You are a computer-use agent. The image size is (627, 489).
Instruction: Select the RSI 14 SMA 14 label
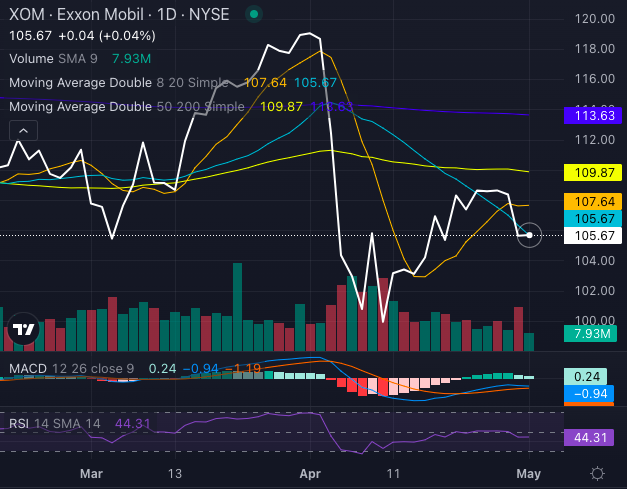pos(55,423)
